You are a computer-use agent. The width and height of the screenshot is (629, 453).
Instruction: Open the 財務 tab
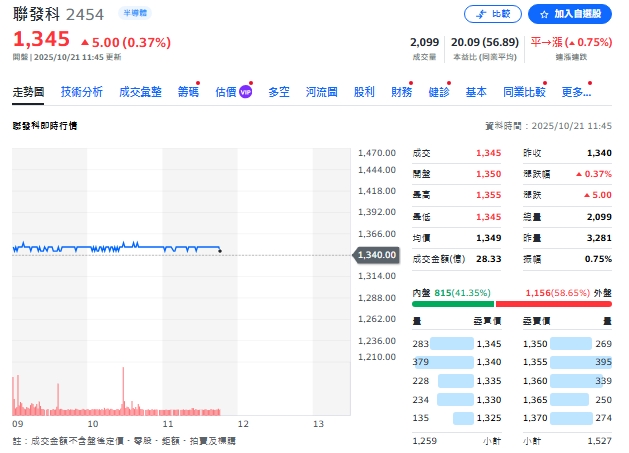pyautogui.click(x=401, y=92)
